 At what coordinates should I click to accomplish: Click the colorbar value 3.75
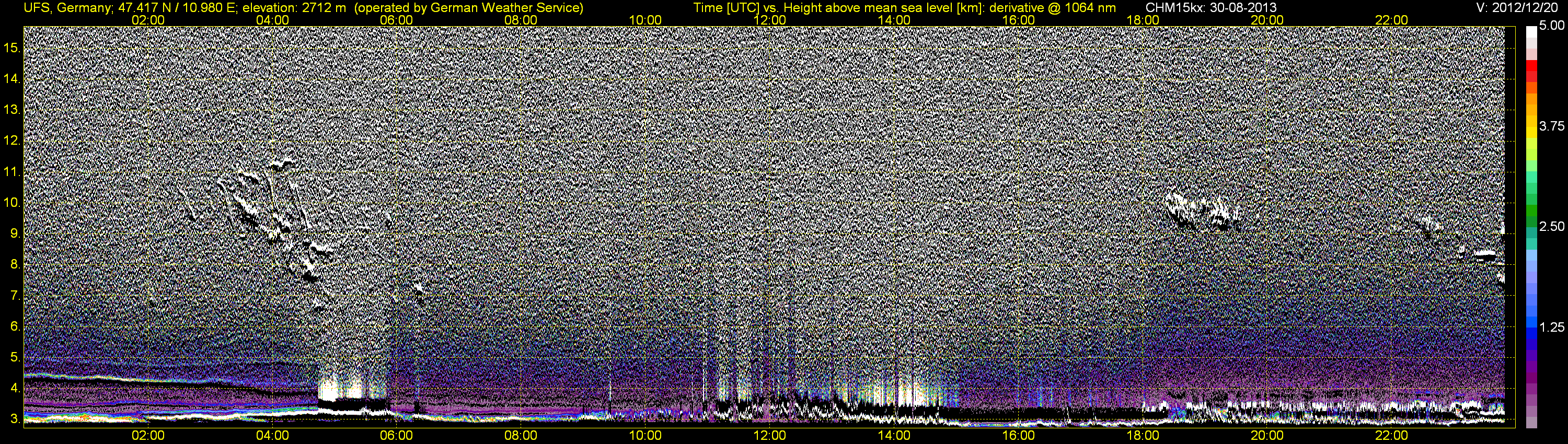(1552, 126)
